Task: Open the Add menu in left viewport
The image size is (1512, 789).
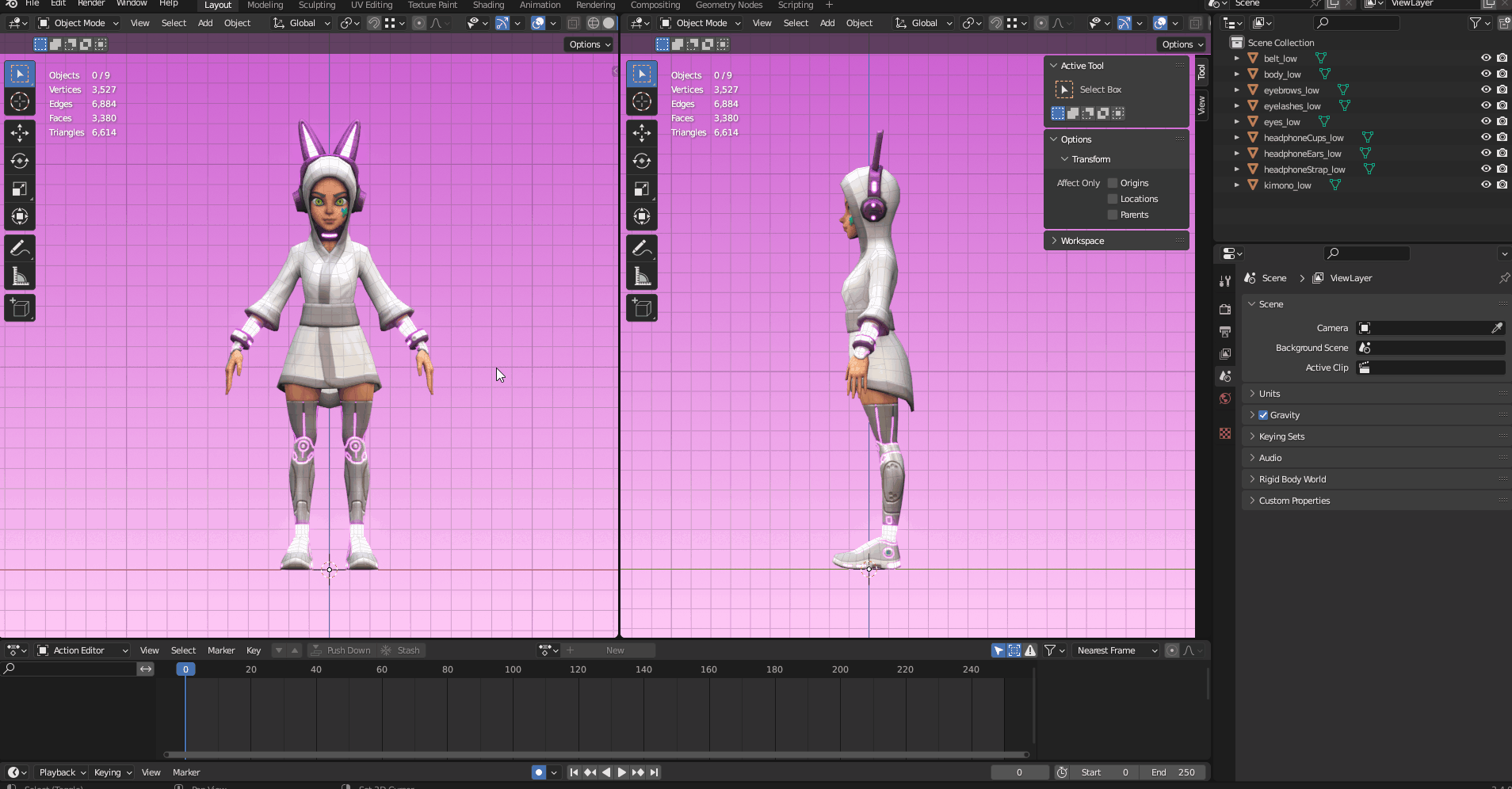Action: (205, 23)
